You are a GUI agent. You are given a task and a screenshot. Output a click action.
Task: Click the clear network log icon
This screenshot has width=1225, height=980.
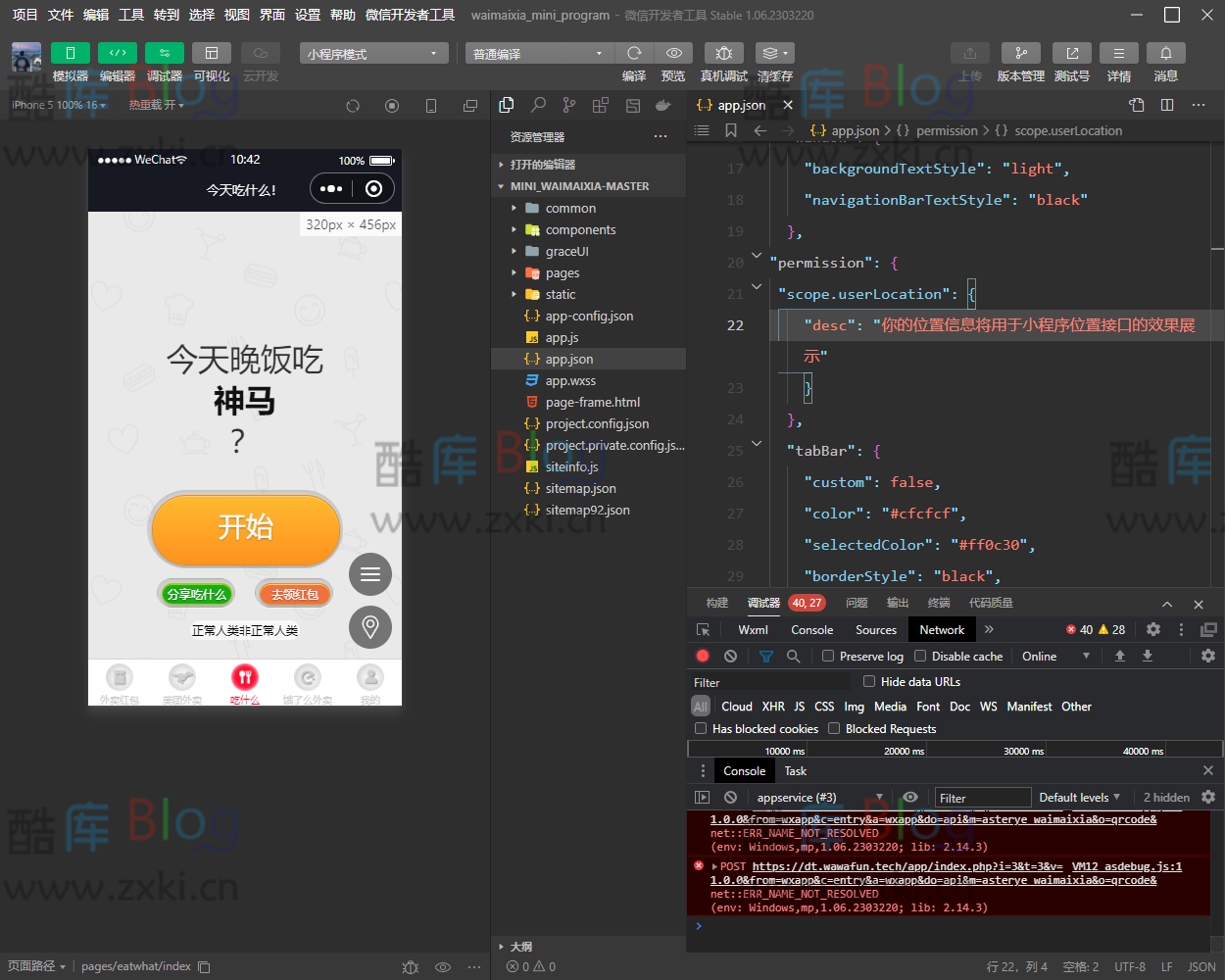point(730,656)
